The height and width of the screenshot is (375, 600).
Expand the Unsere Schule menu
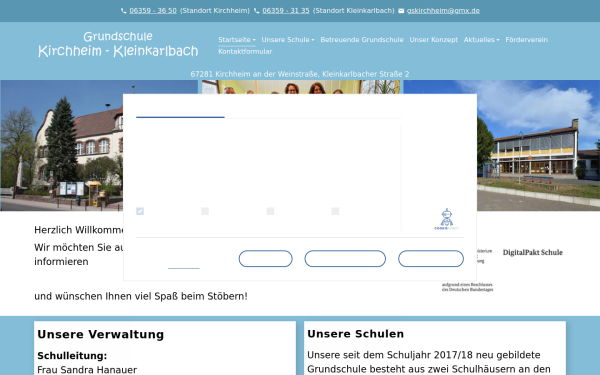click(x=288, y=39)
